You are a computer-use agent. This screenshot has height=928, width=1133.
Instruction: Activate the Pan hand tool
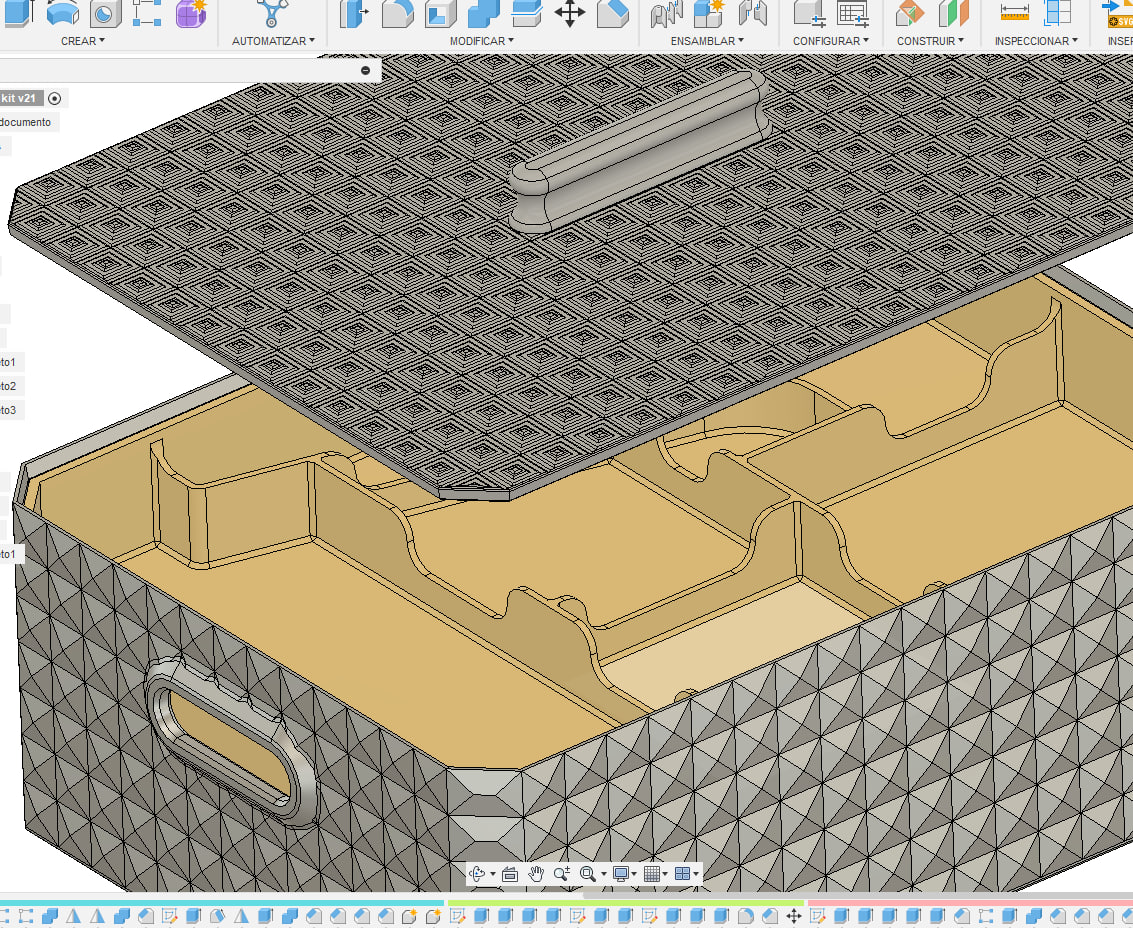pos(535,874)
